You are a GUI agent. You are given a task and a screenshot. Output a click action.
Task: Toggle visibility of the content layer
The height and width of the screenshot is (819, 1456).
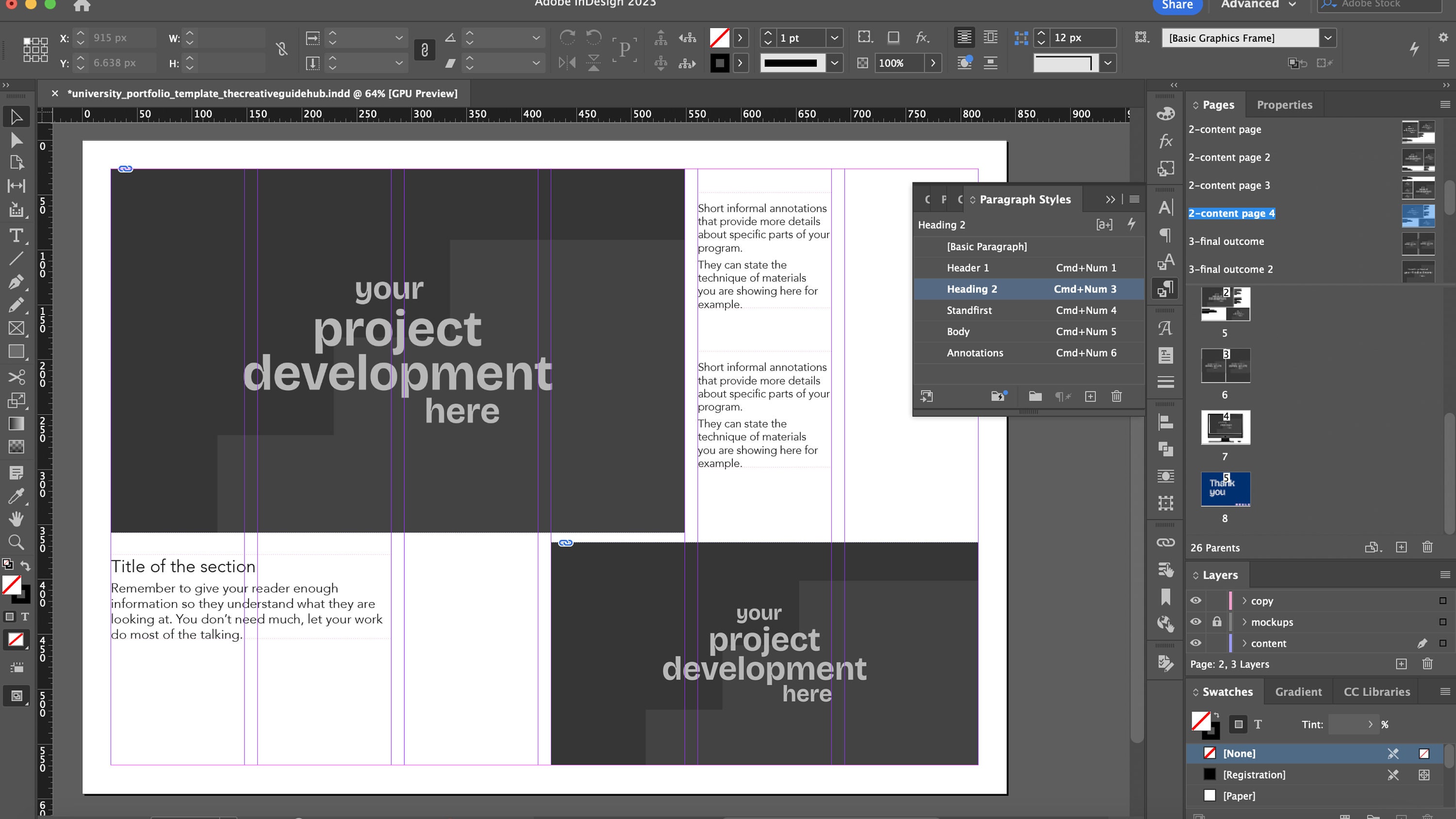[1195, 643]
